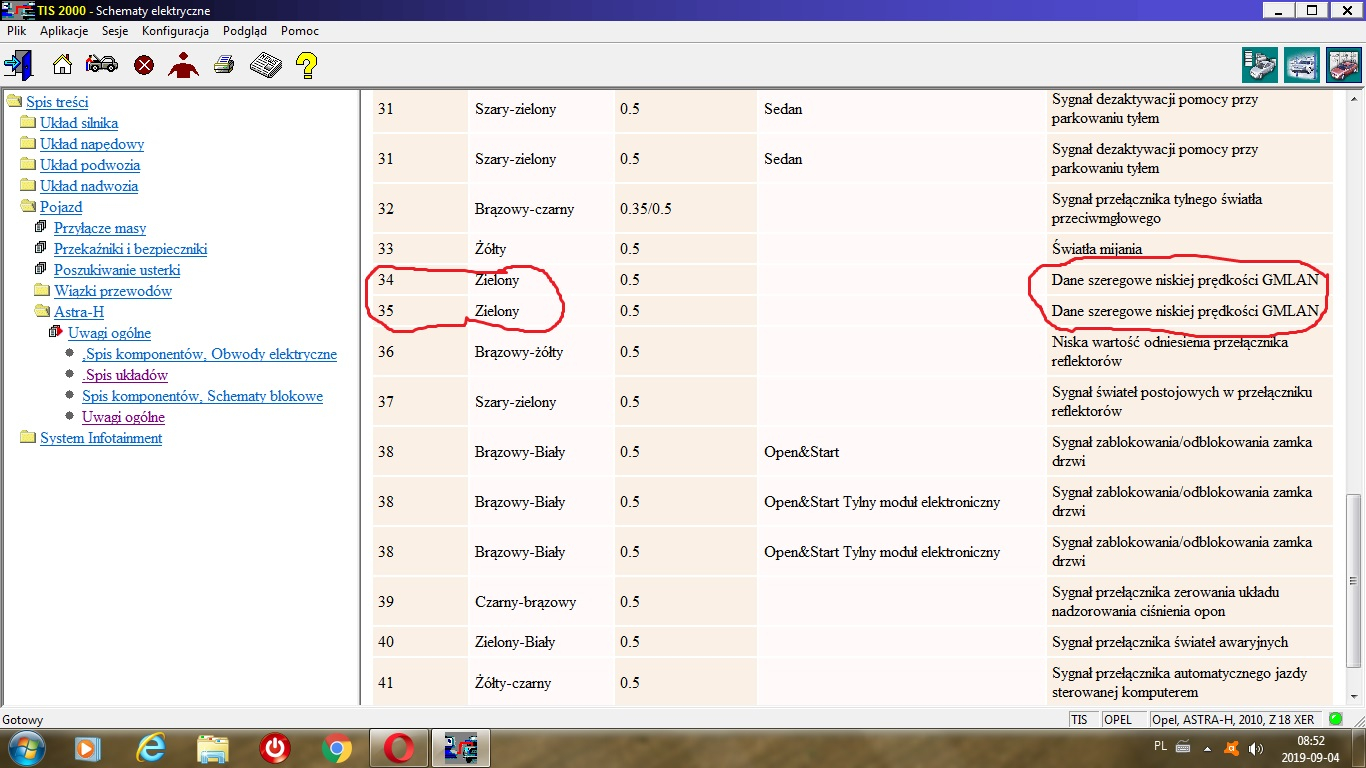The image size is (1366, 768).
Task: Open the Windows Start menu
Action: 24,748
